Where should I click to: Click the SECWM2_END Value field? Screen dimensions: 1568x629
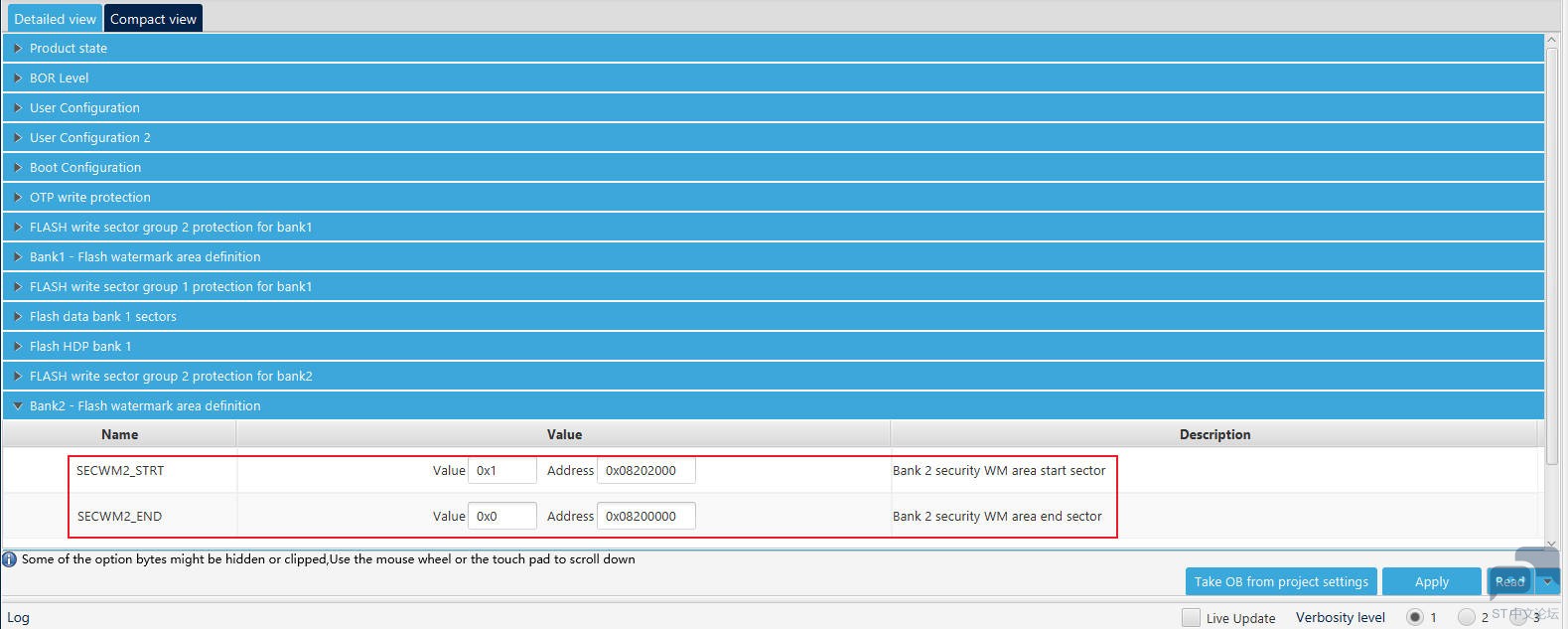pos(502,516)
